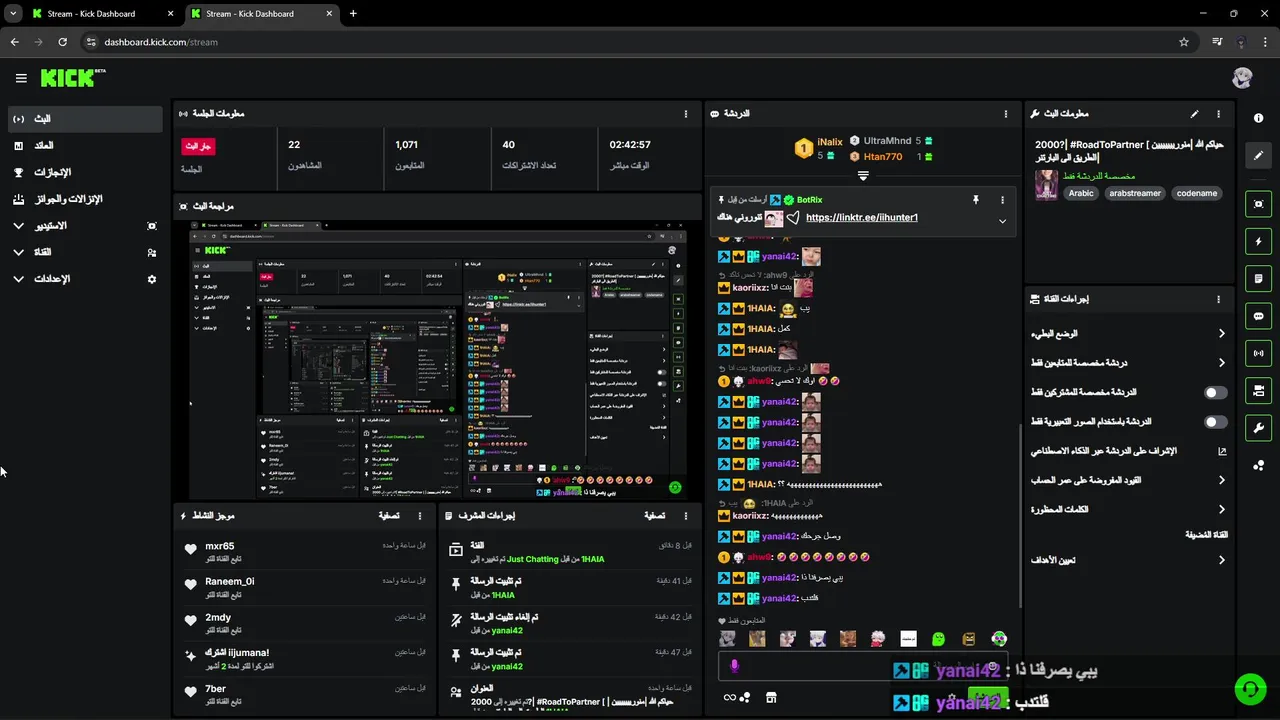Toggle the channel actions icon in the right toolbar

1258,390
